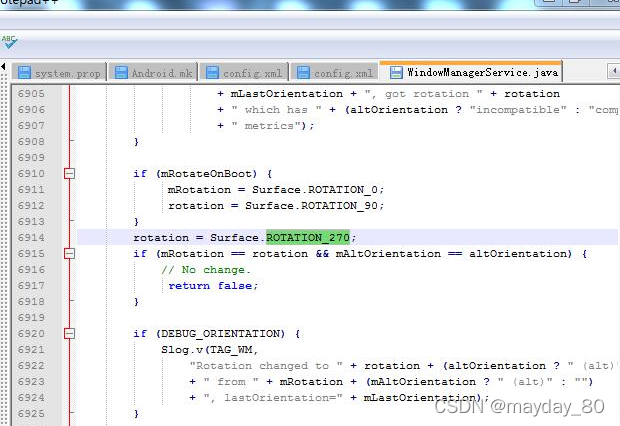Switch to the Android.mk tab
The height and width of the screenshot is (426, 620).
coord(153,73)
